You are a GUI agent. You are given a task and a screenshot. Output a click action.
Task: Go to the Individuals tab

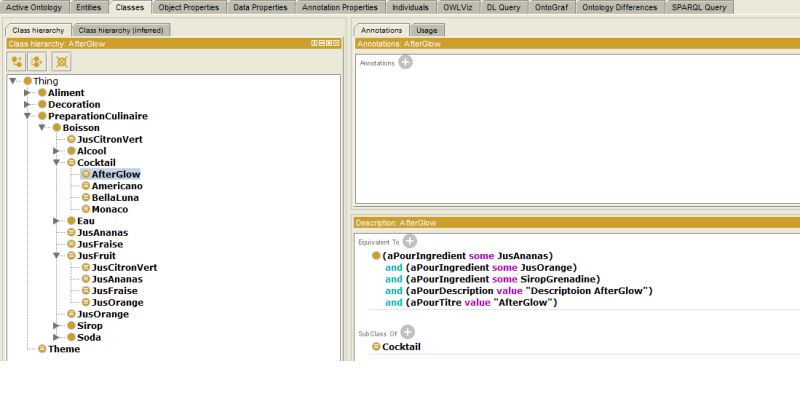click(410, 7)
